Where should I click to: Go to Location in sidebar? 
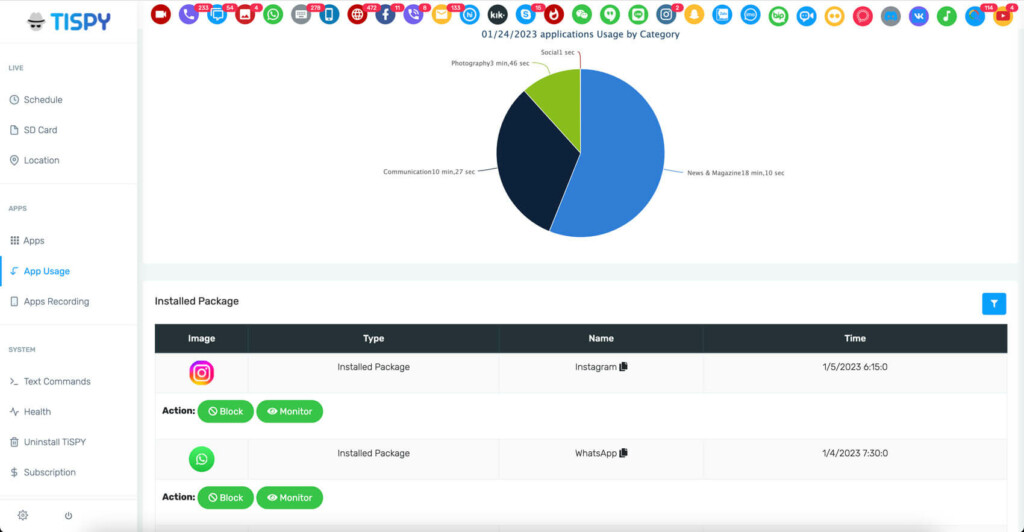(41, 160)
